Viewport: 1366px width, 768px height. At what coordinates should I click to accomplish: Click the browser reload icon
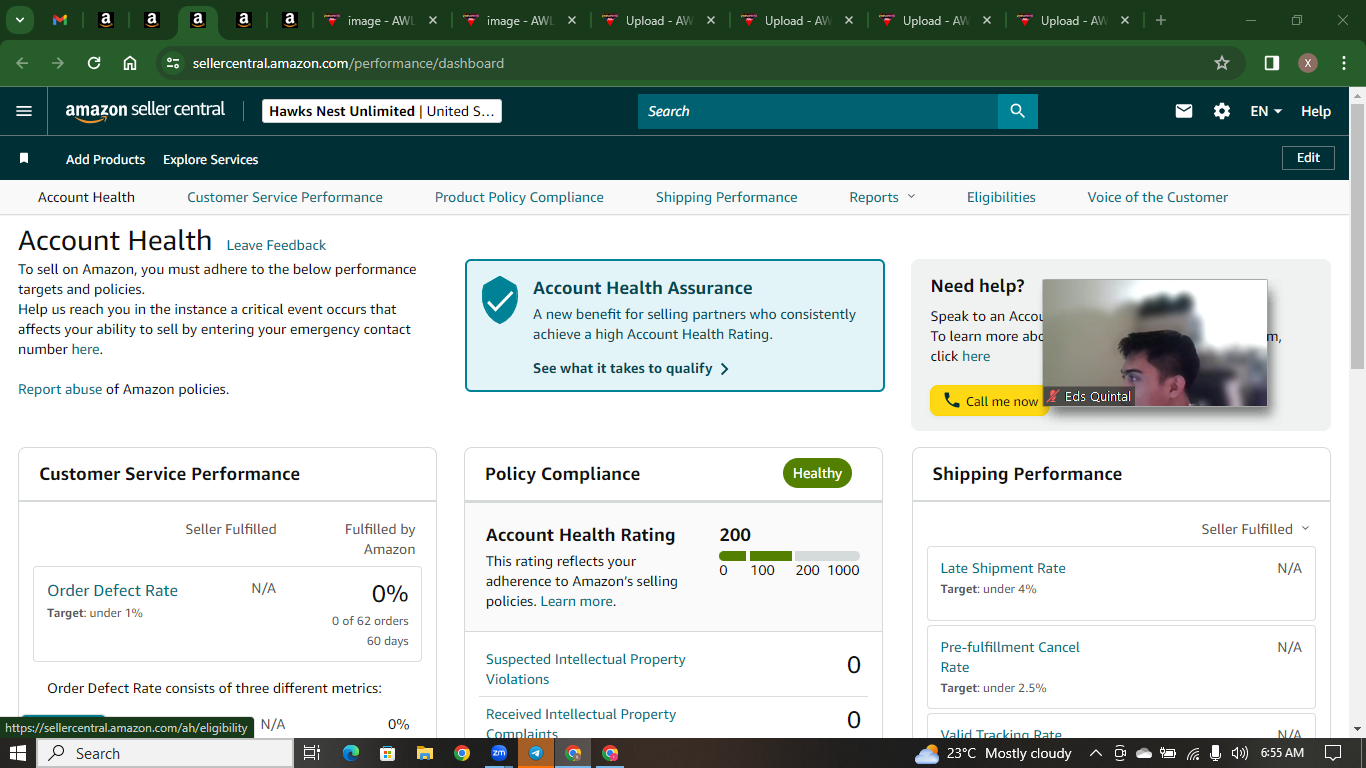tap(94, 63)
